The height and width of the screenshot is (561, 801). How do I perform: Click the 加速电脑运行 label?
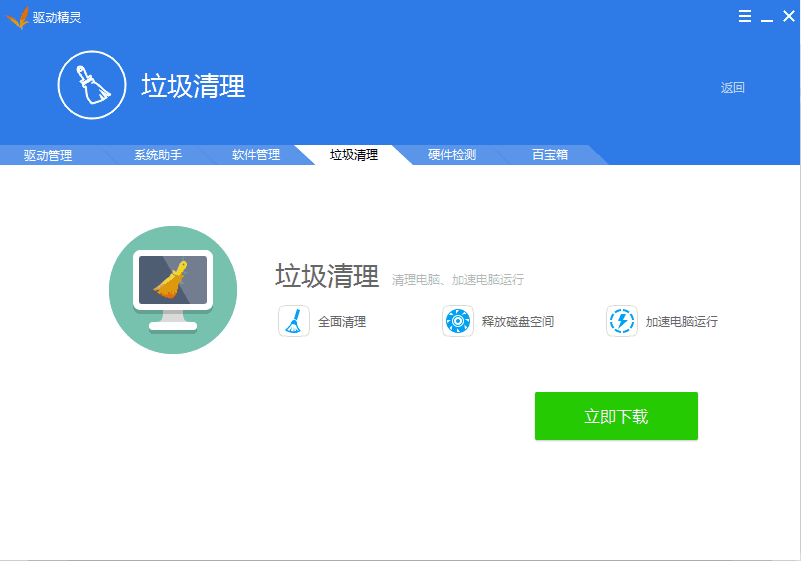tap(681, 322)
